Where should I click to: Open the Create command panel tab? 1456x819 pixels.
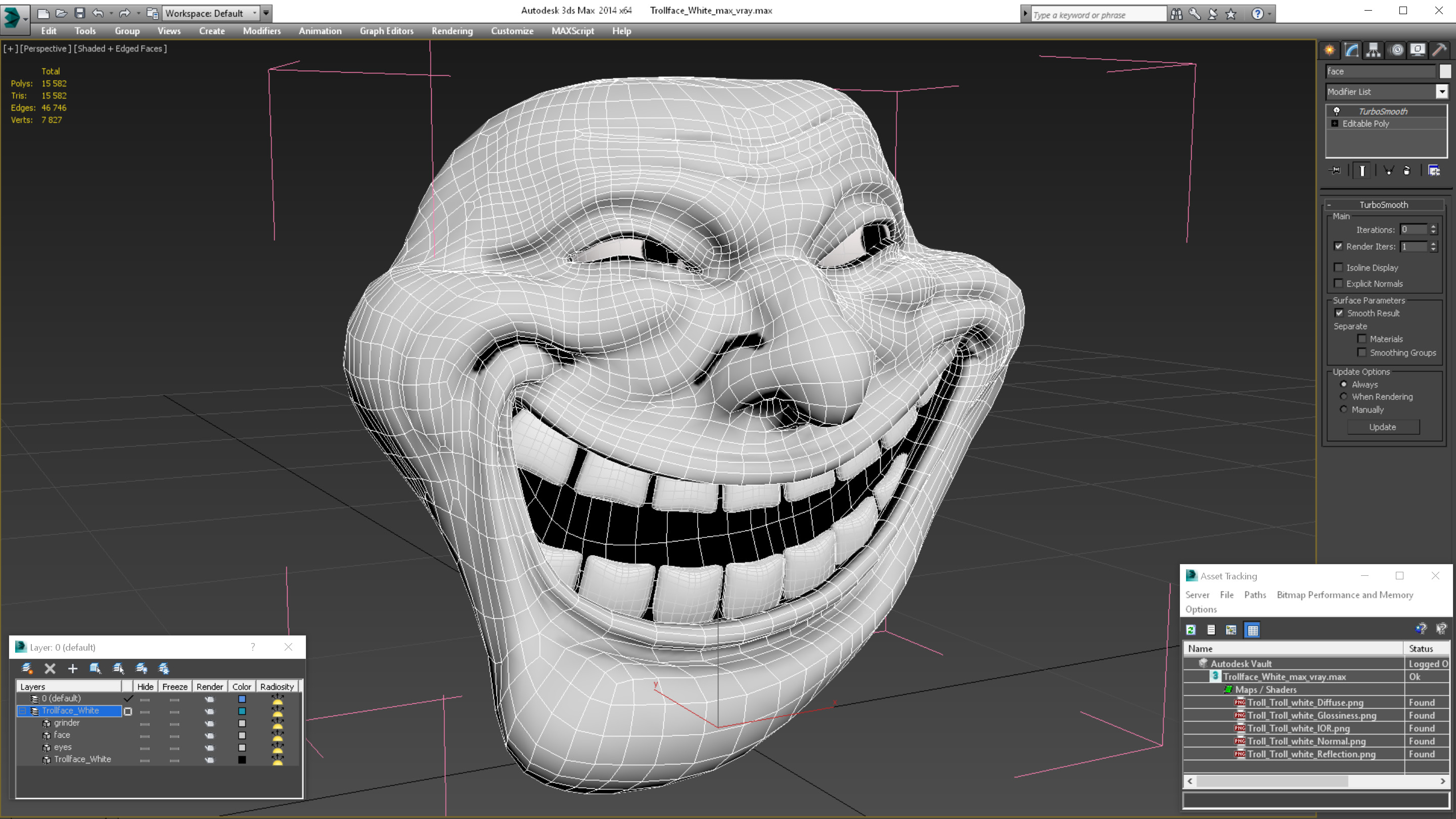pos(1330,51)
